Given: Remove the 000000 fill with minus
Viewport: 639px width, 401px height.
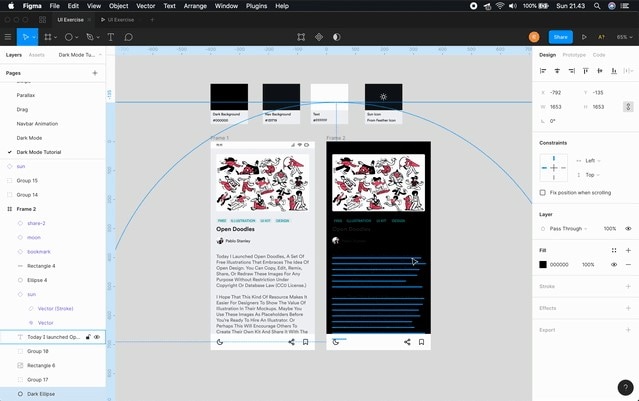Looking at the screenshot, I should [x=628, y=264].
